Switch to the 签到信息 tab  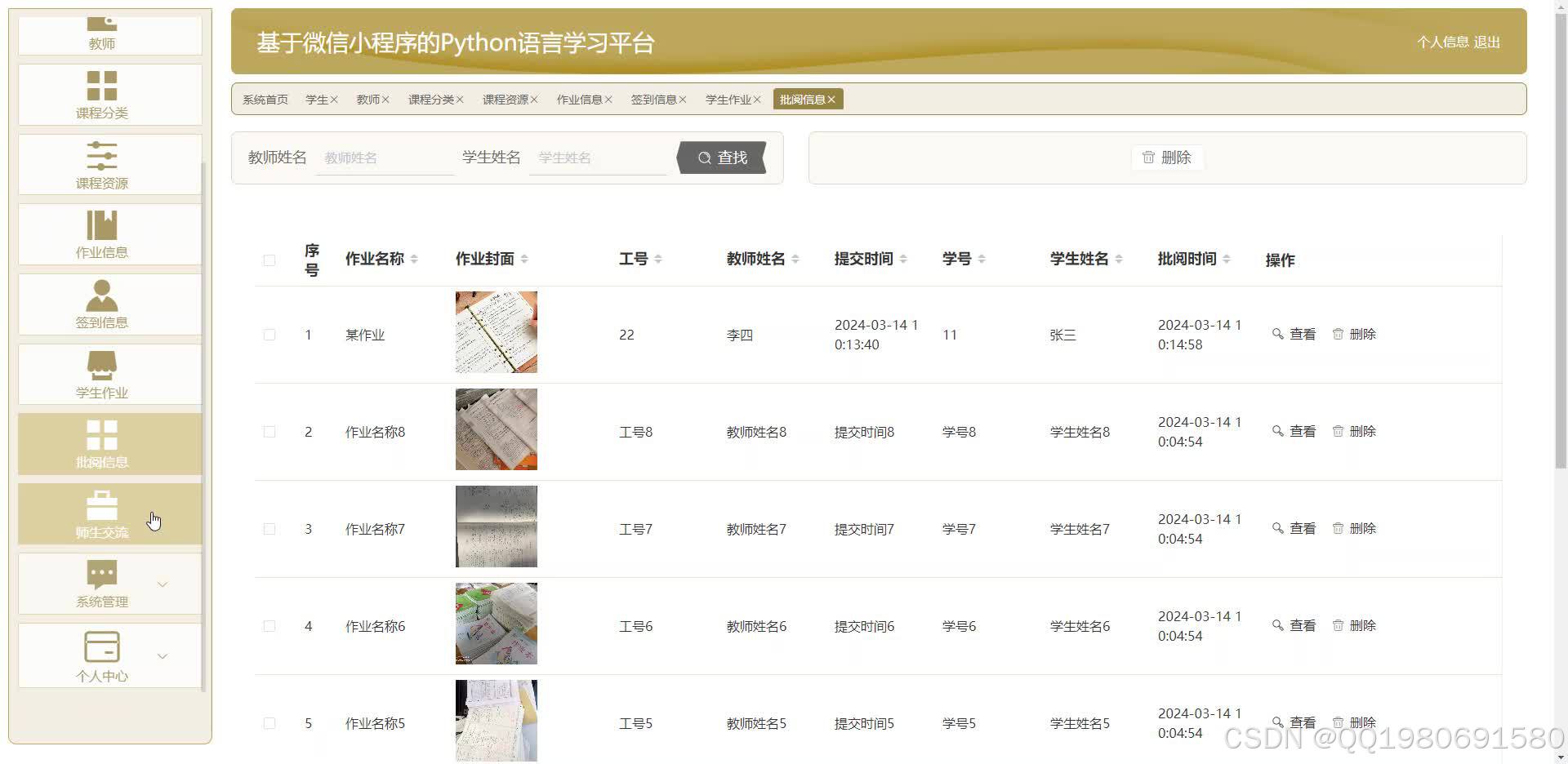pyautogui.click(x=654, y=99)
